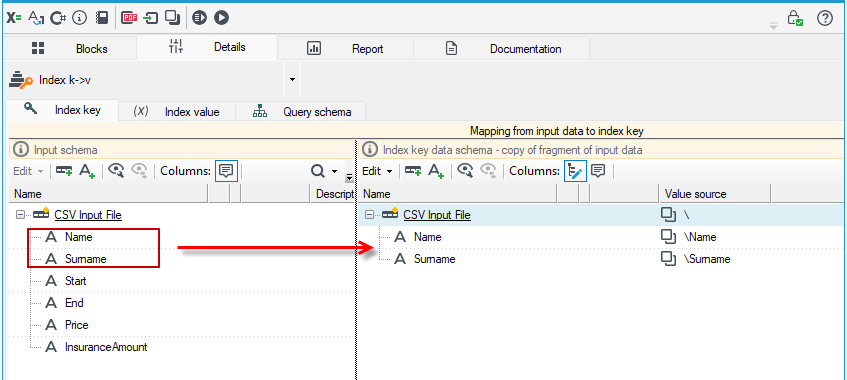Open search dropdown arrow in Input schema toolbar
The image size is (847, 380).
click(x=334, y=171)
